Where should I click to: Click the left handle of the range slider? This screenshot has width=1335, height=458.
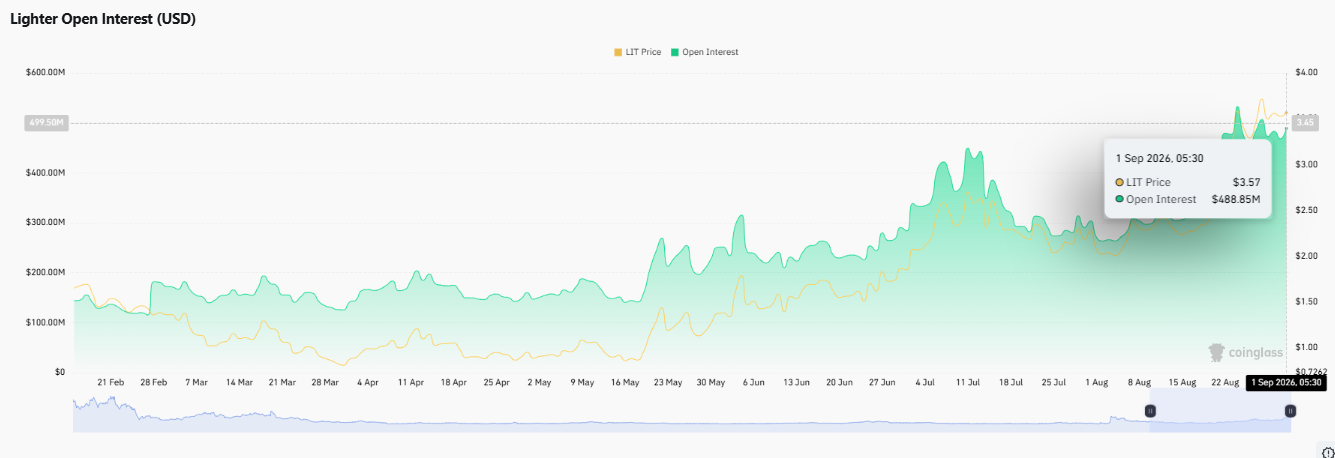(1150, 410)
